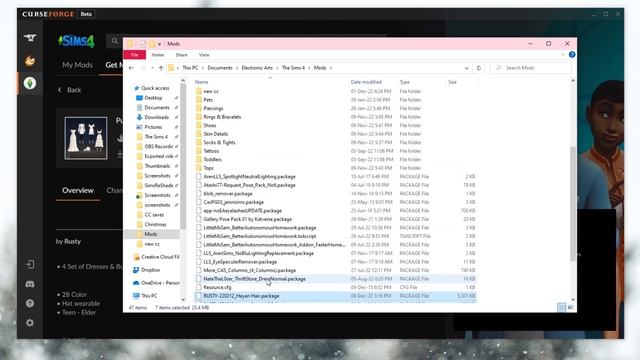Open the CurseForge help question icon

point(30,303)
